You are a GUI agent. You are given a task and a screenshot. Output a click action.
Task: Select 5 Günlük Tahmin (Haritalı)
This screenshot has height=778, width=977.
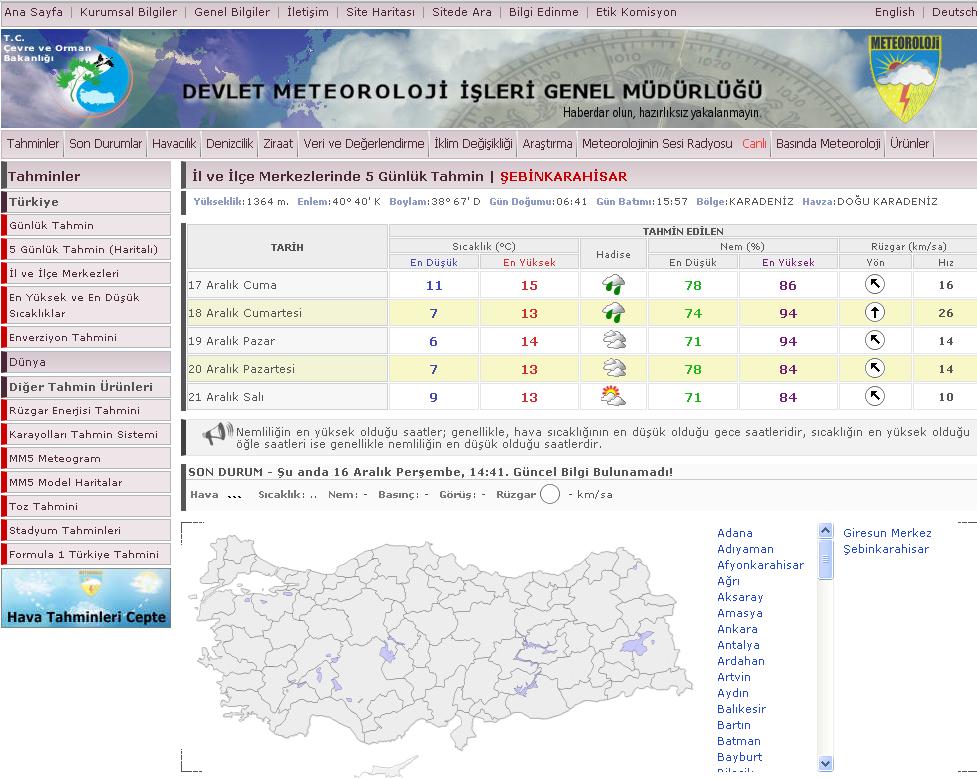click(86, 249)
